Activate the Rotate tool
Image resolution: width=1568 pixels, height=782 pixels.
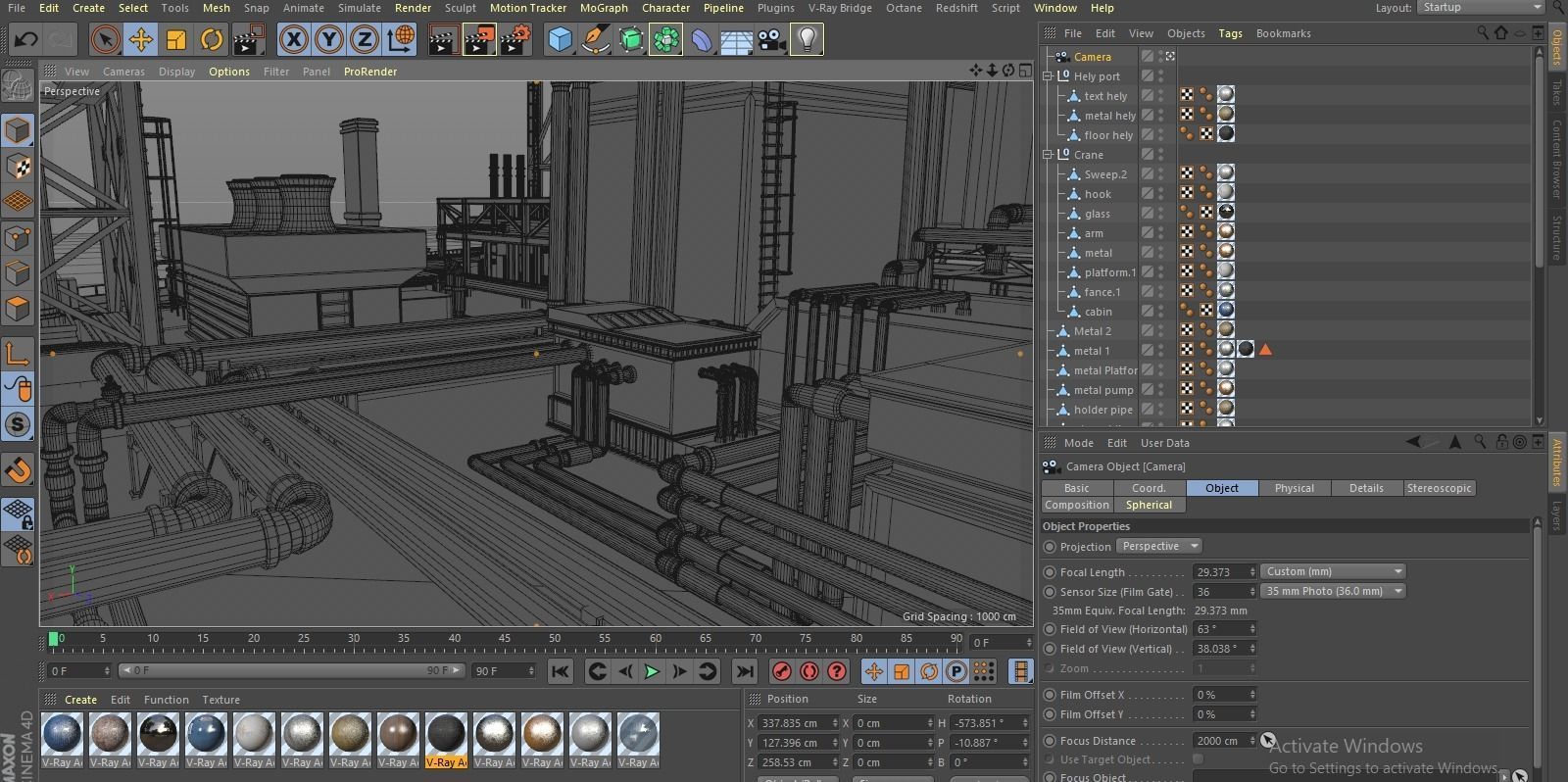point(212,40)
